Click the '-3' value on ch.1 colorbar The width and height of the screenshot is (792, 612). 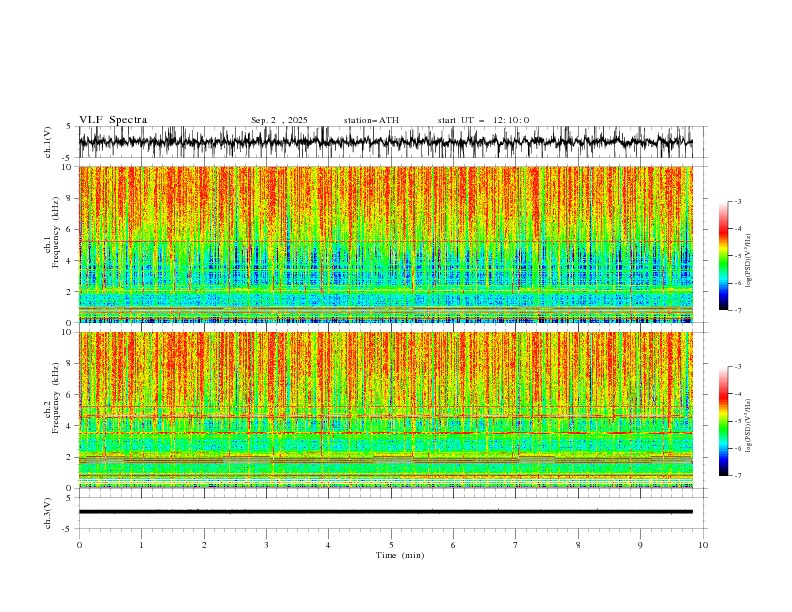click(x=737, y=201)
